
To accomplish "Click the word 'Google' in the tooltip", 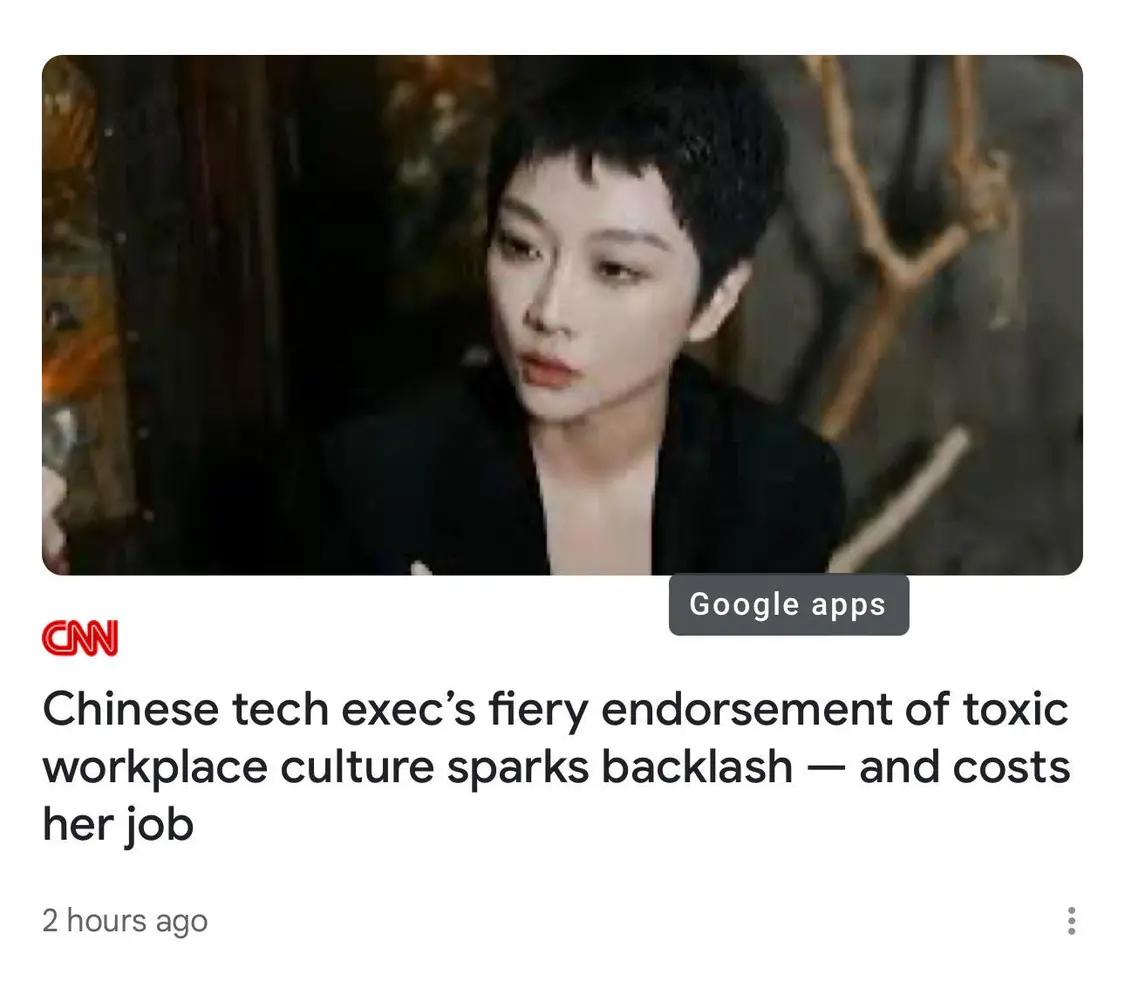I will 744,605.
